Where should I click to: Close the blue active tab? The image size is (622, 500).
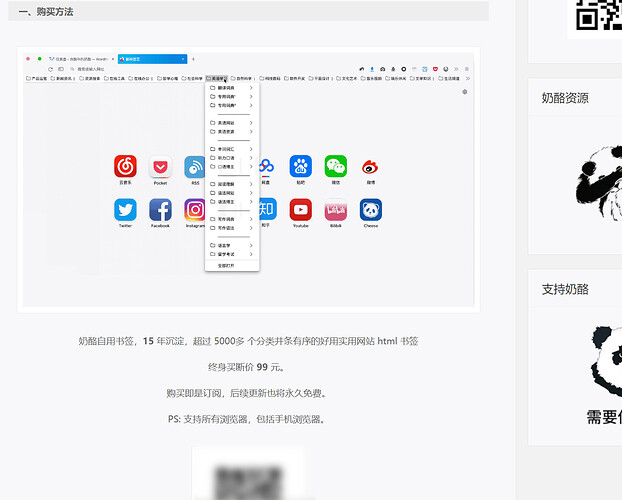pyautogui.click(x=183, y=59)
